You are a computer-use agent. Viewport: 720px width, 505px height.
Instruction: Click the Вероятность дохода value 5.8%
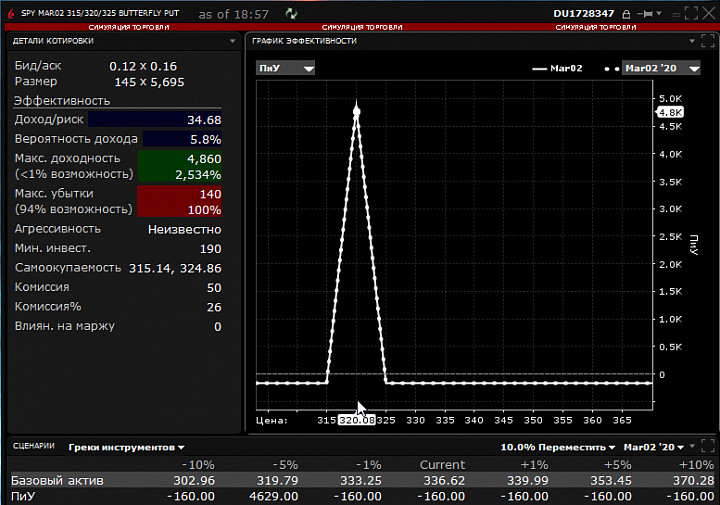206,140
